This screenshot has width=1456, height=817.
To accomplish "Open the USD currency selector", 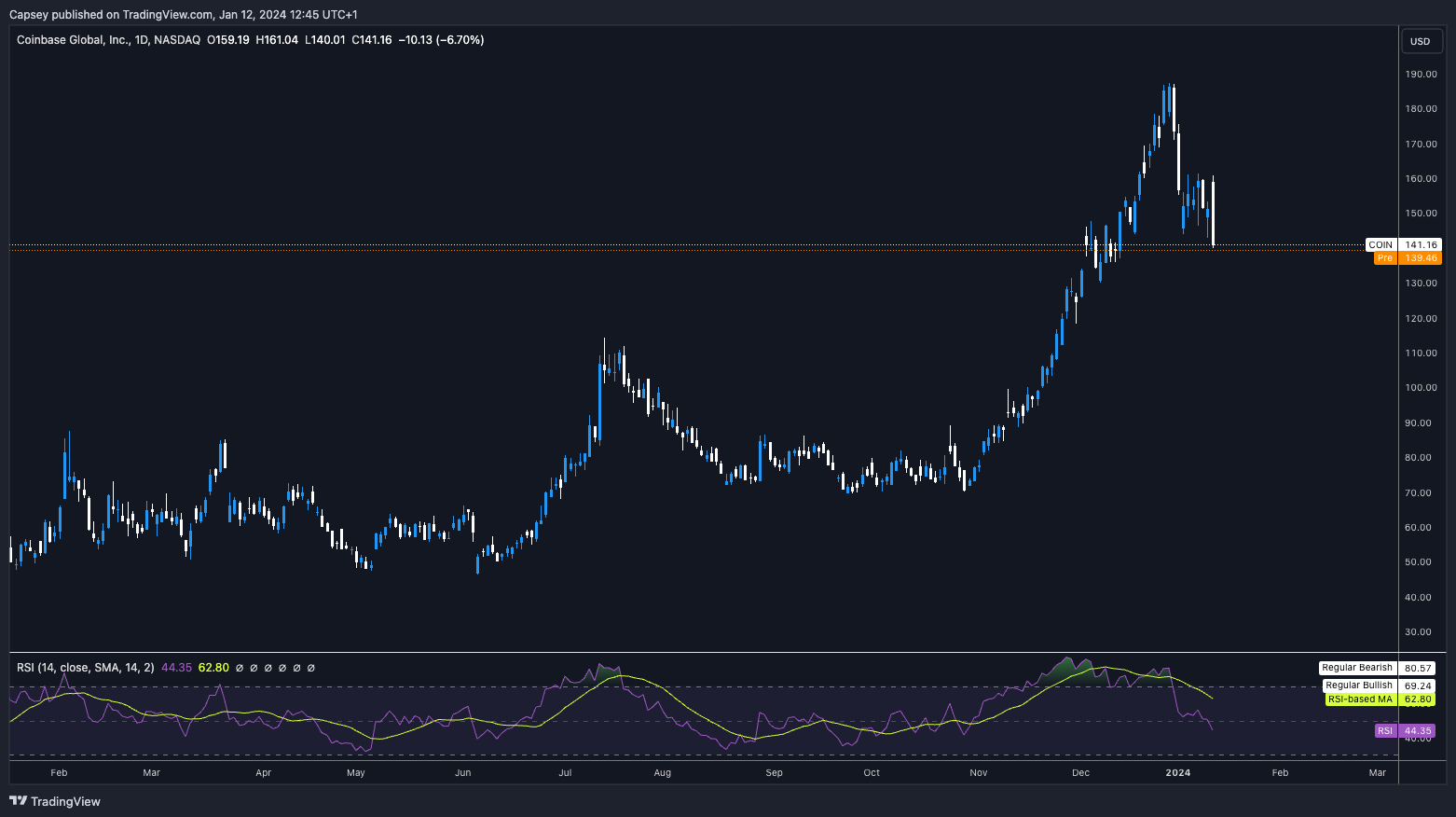I will [1420, 41].
